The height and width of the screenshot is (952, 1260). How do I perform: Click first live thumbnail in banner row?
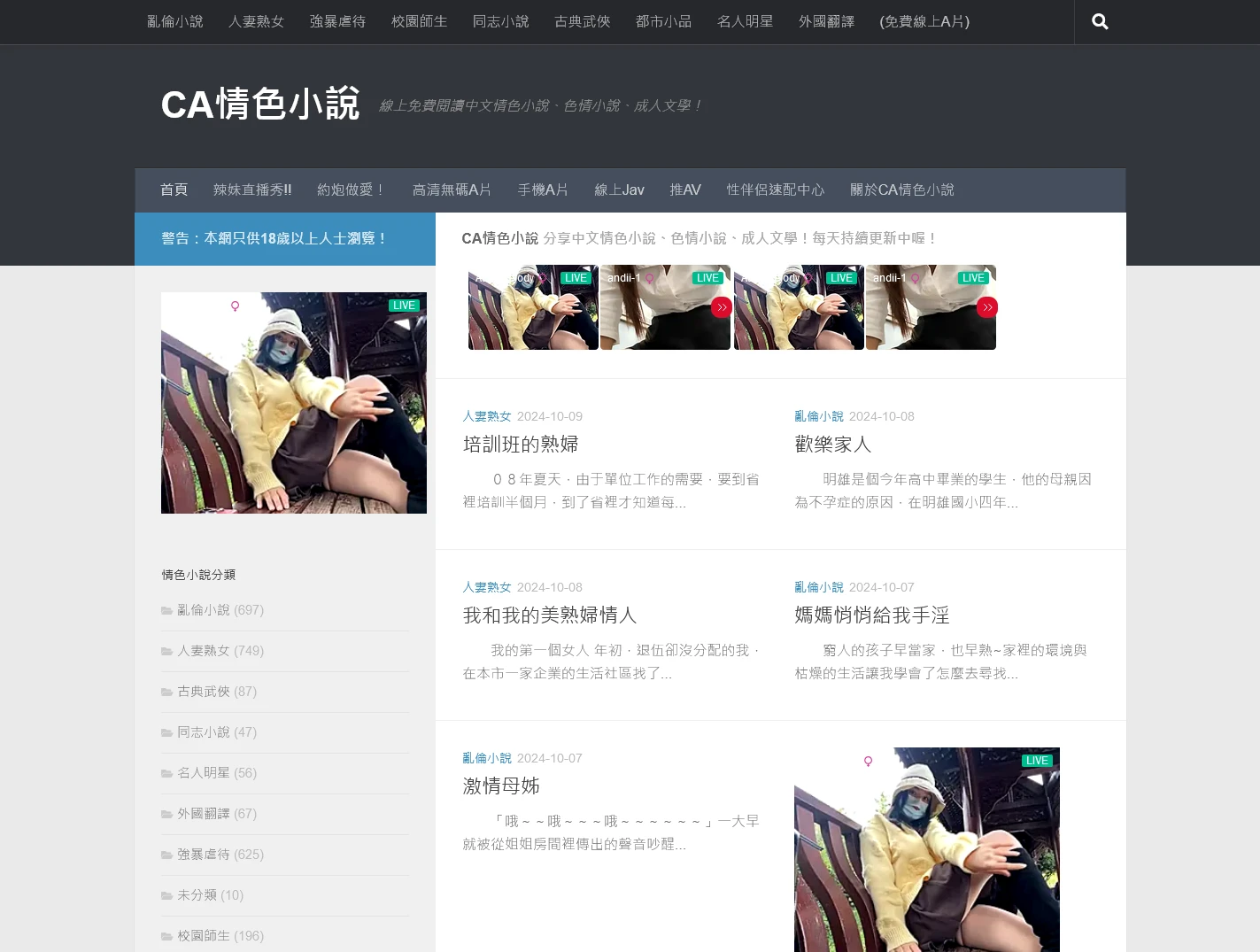[x=533, y=307]
